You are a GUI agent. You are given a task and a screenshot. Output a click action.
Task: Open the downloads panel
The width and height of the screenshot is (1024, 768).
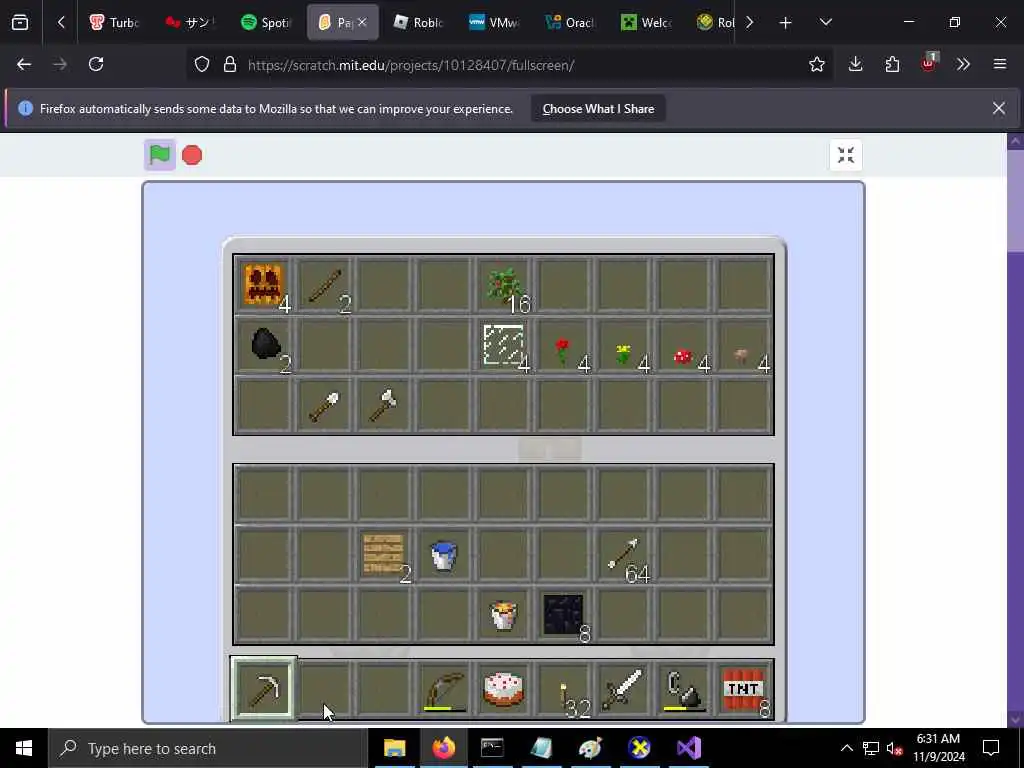[x=856, y=64]
